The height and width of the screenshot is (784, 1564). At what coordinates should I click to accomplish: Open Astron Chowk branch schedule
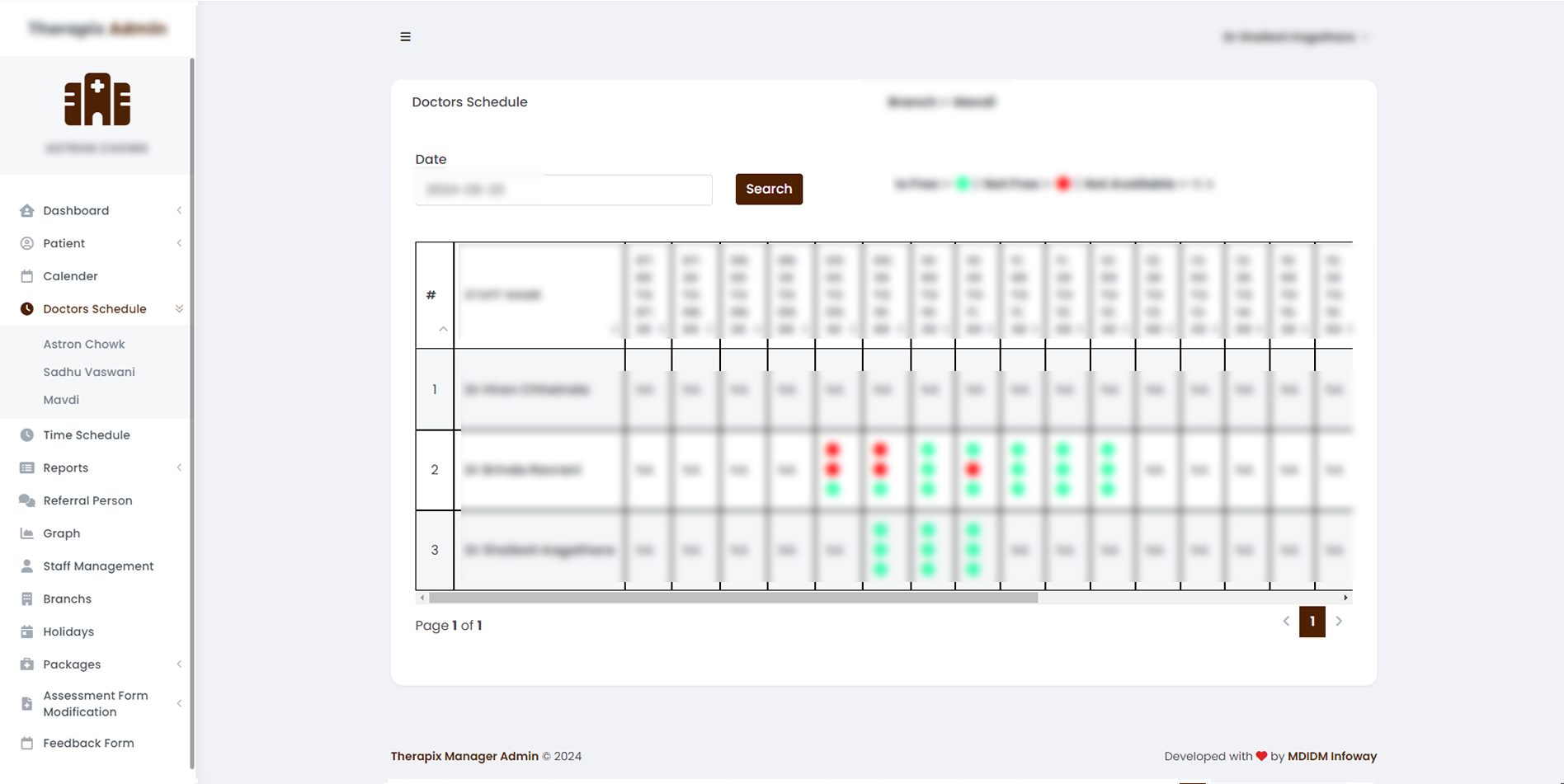84,344
